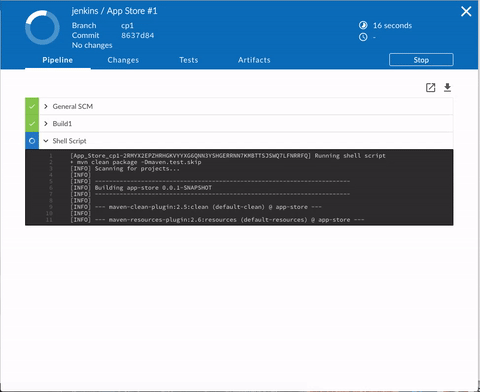Switch to the Pipeline tab
Viewport: 480px width, 392px height.
tap(58, 60)
